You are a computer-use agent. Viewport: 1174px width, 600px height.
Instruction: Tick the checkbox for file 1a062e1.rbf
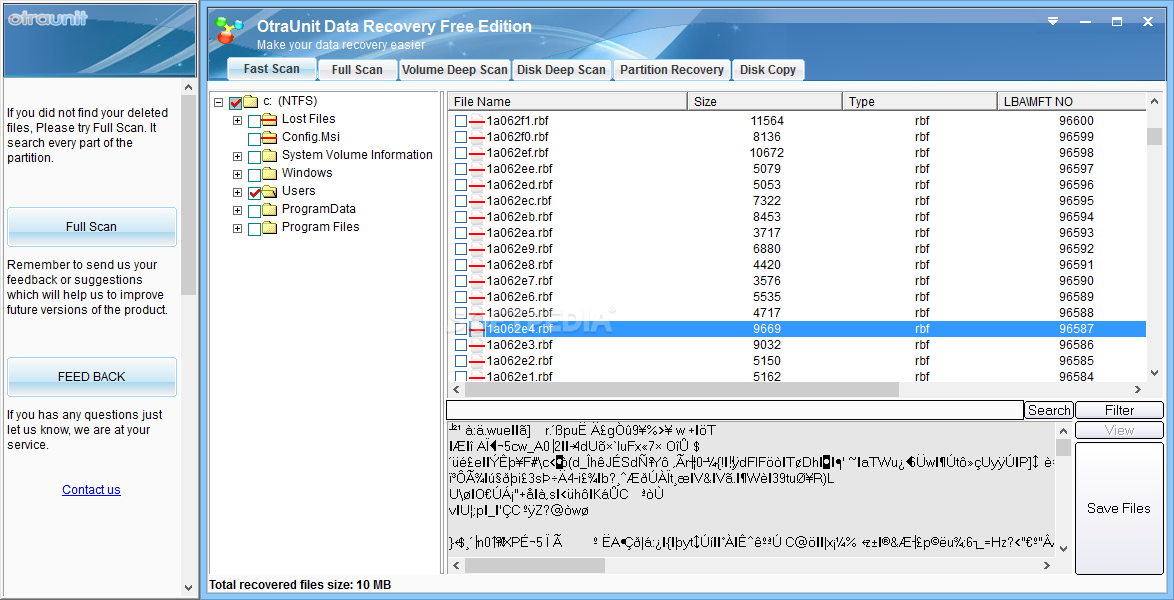point(461,377)
